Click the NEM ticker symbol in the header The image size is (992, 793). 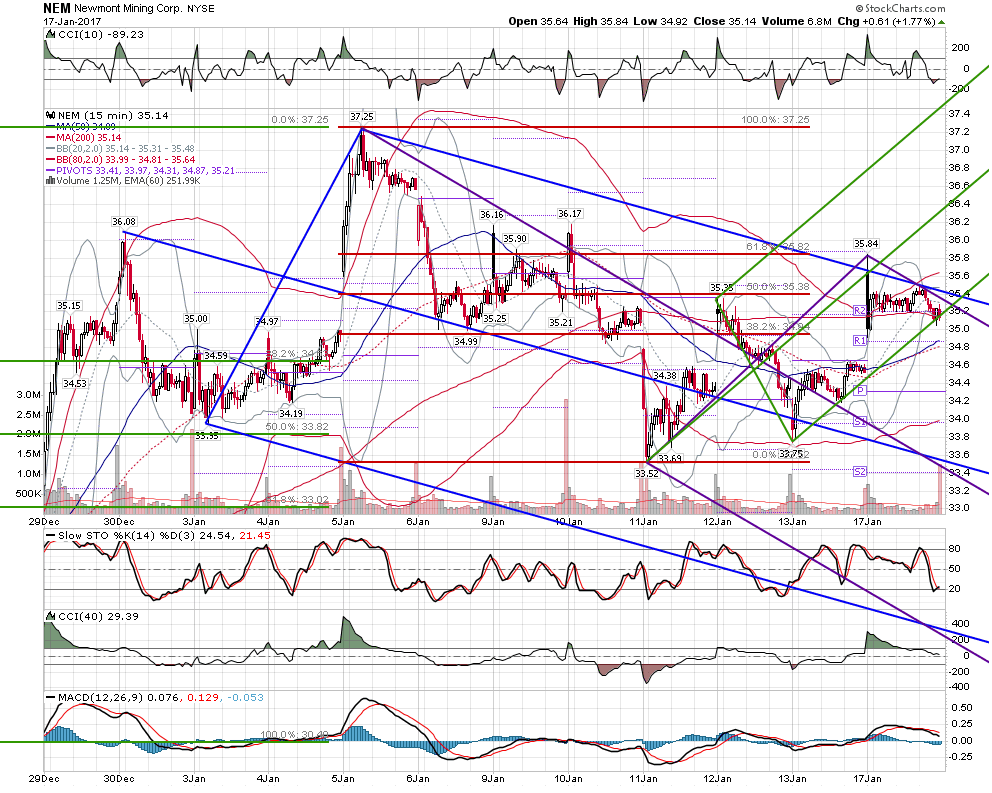coord(57,8)
